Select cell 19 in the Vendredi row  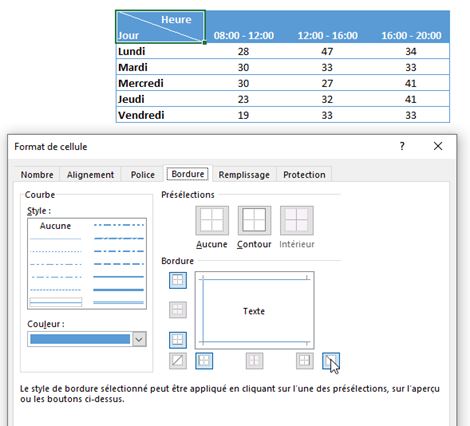tap(244, 115)
